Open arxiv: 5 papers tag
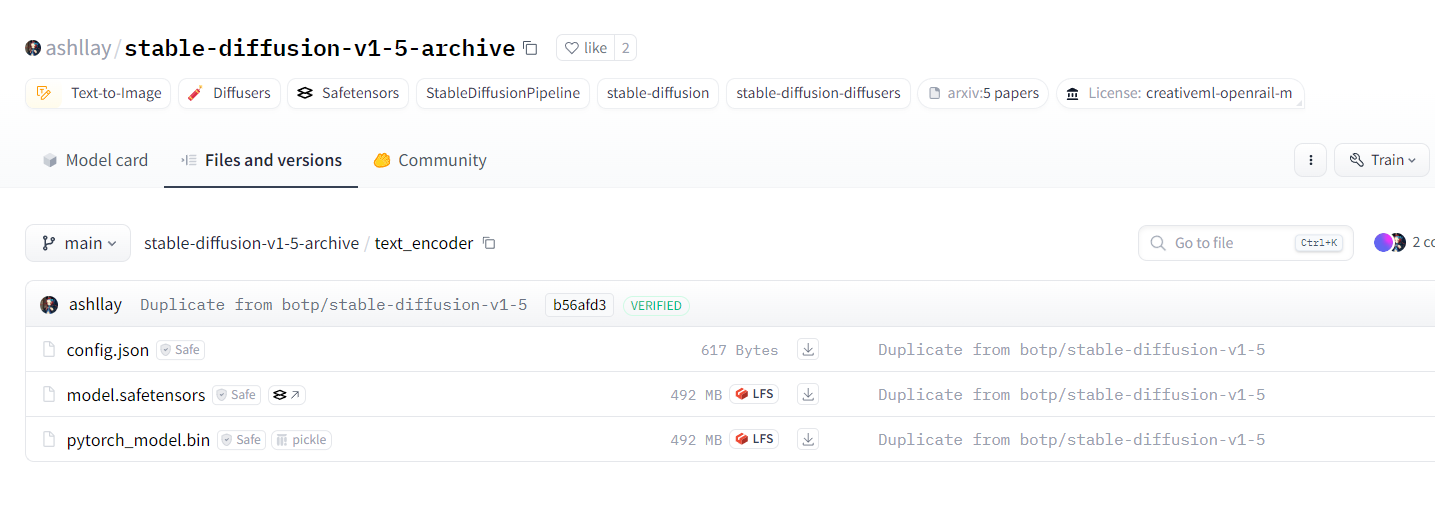This screenshot has height=527, width=1435. 983,93
